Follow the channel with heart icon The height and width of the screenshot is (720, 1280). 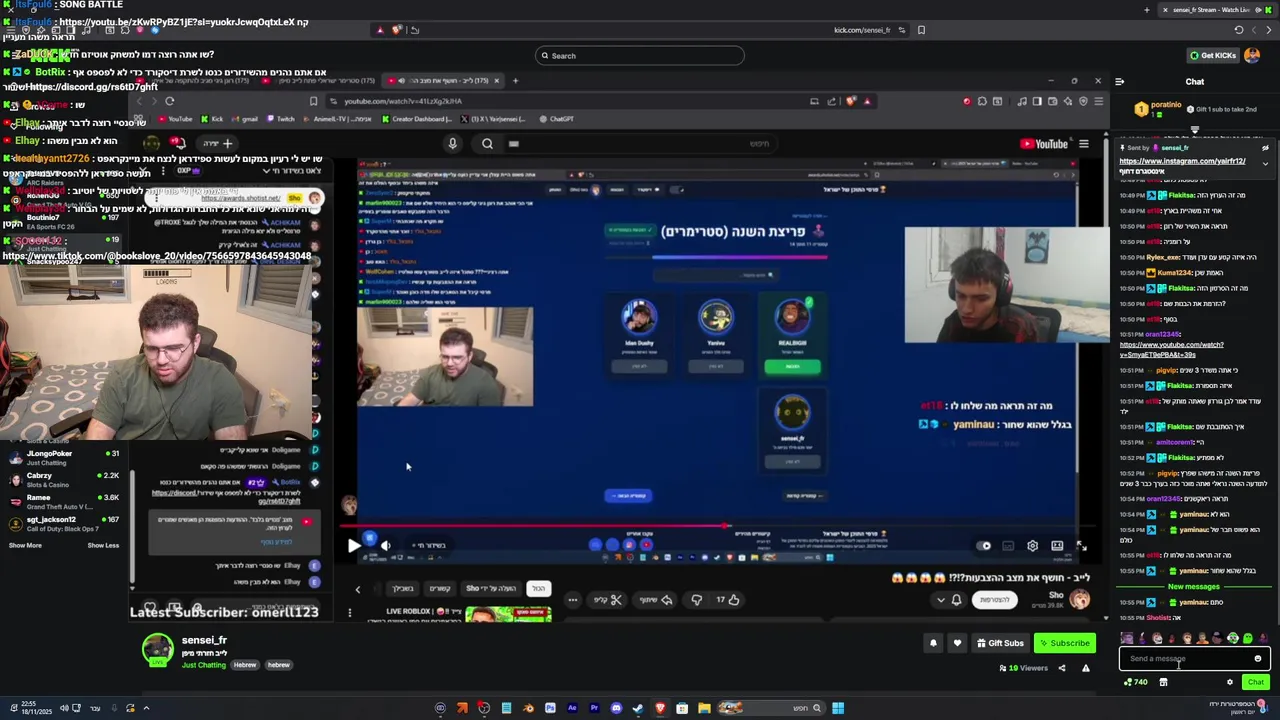click(957, 643)
